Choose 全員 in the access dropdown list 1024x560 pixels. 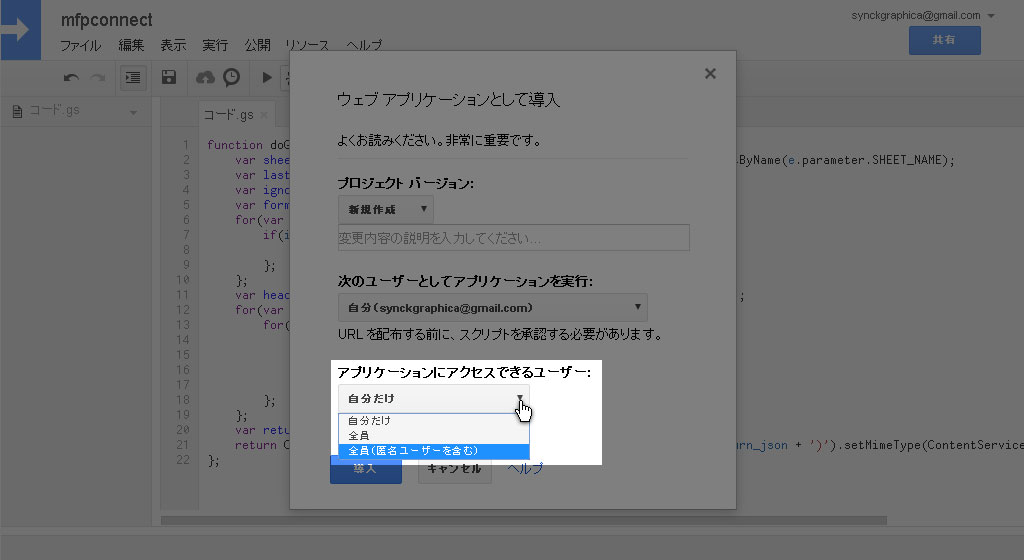(x=433, y=436)
